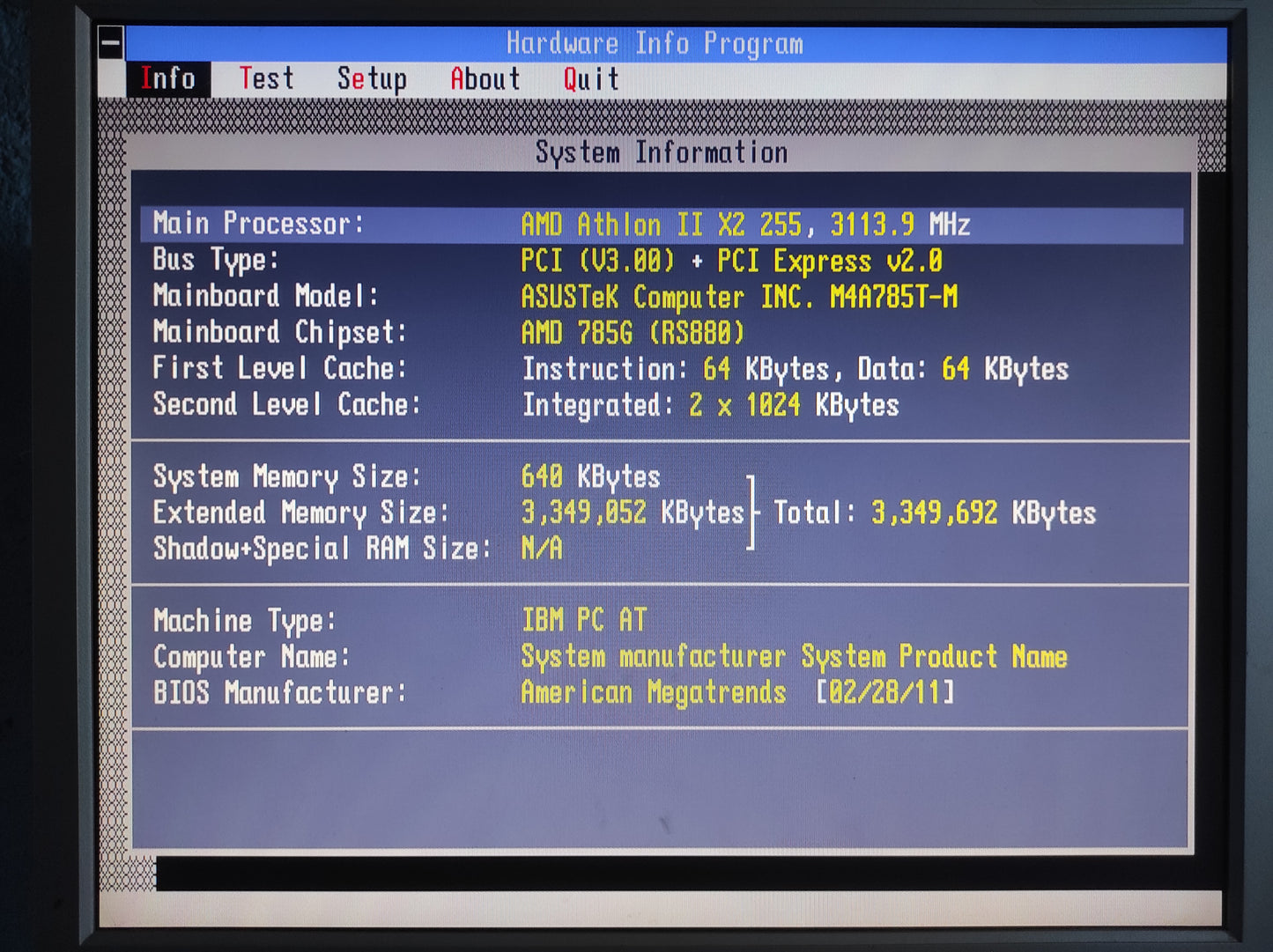Open the Info menu
This screenshot has height=952, width=1273.
tap(167, 79)
